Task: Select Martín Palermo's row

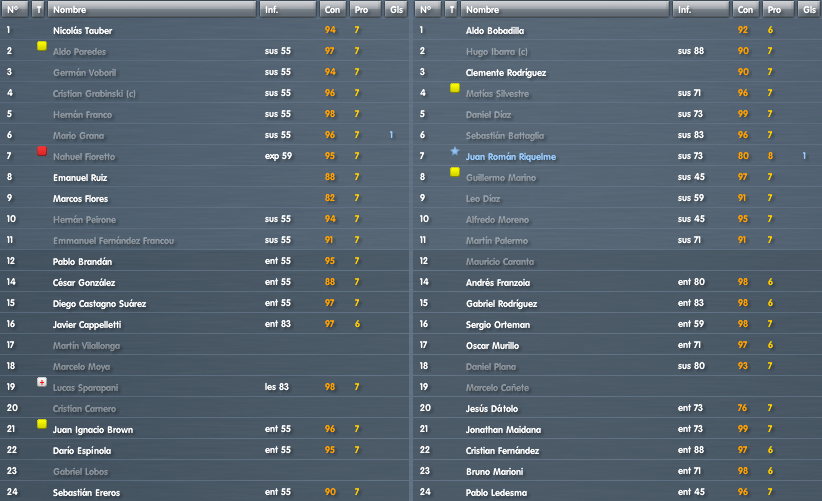Action: (618, 240)
